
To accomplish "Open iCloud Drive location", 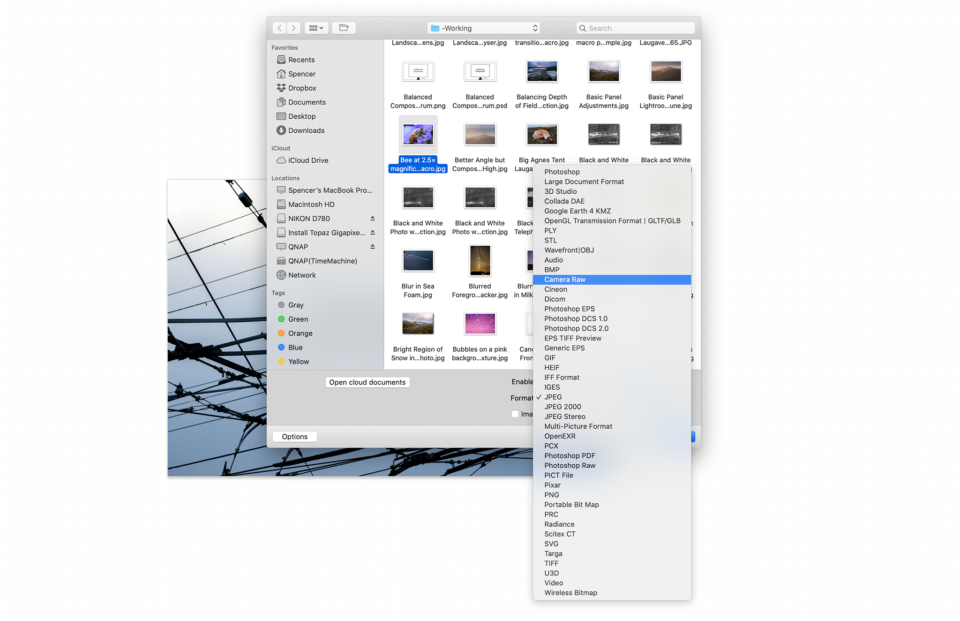I will pos(308,160).
